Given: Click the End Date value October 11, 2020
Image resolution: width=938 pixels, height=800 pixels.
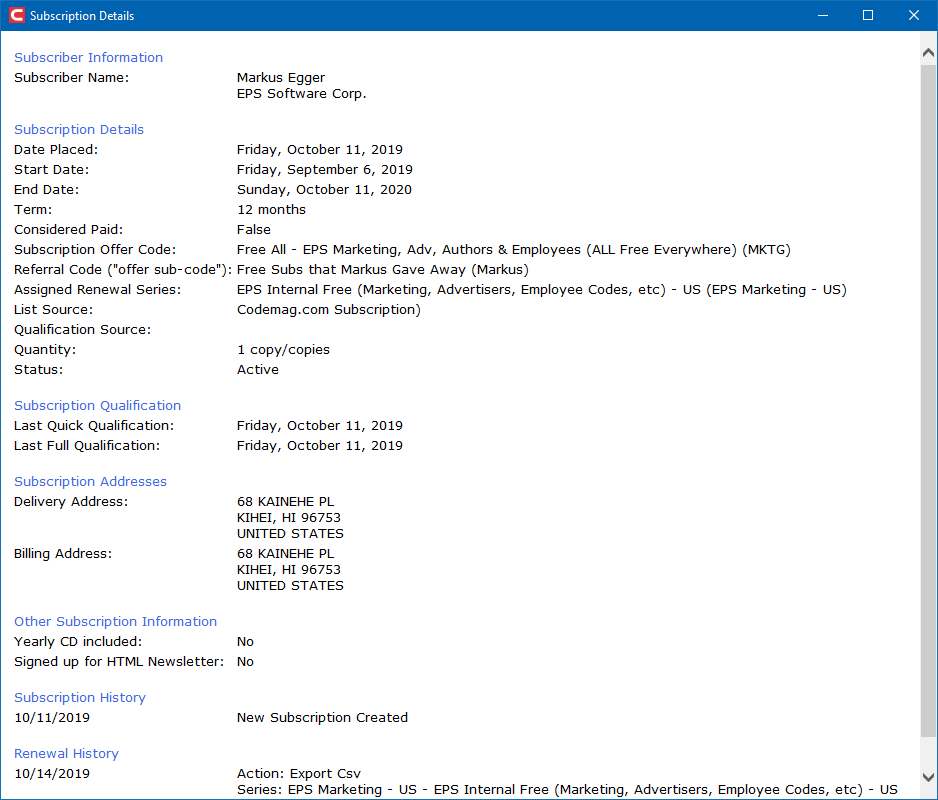Looking at the screenshot, I should 324,190.
